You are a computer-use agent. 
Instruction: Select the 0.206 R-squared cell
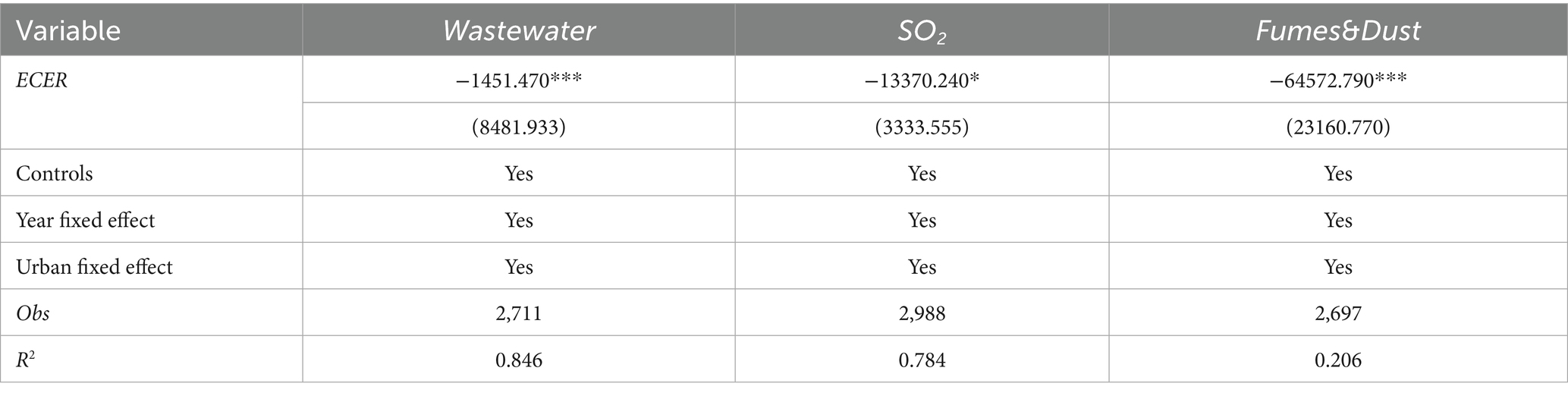1338,360
